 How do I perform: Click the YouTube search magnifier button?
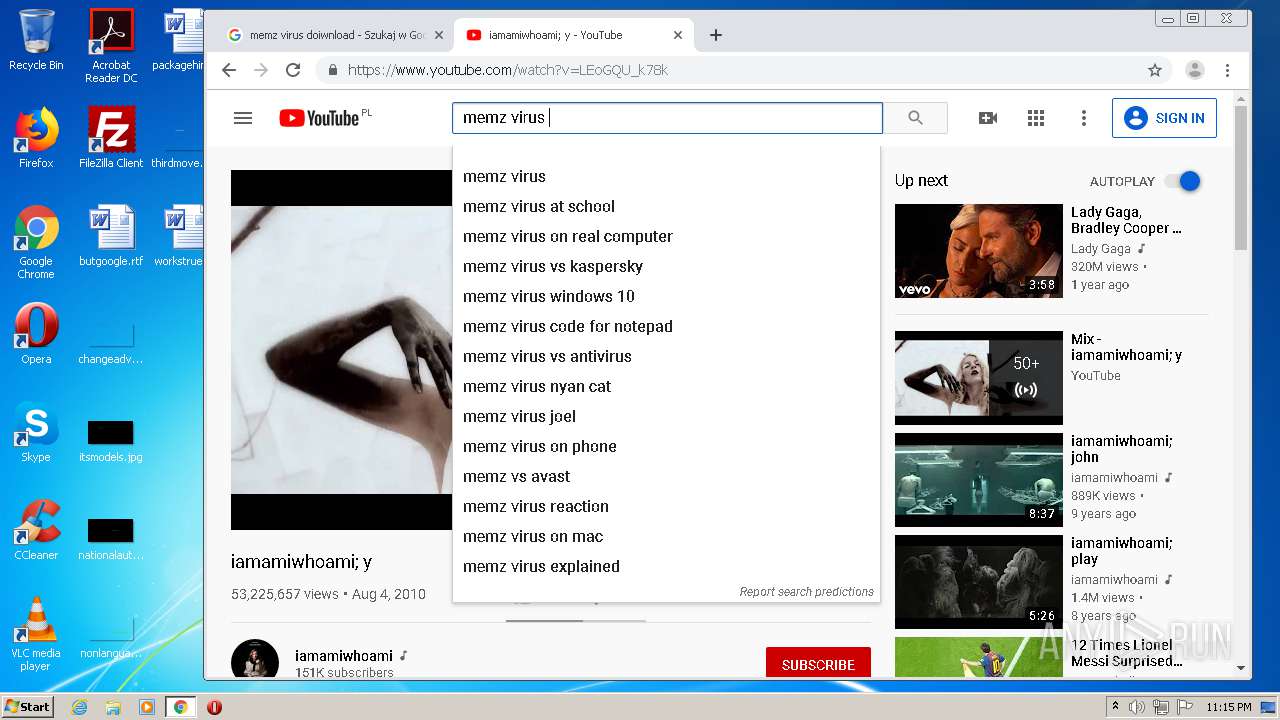pos(915,118)
